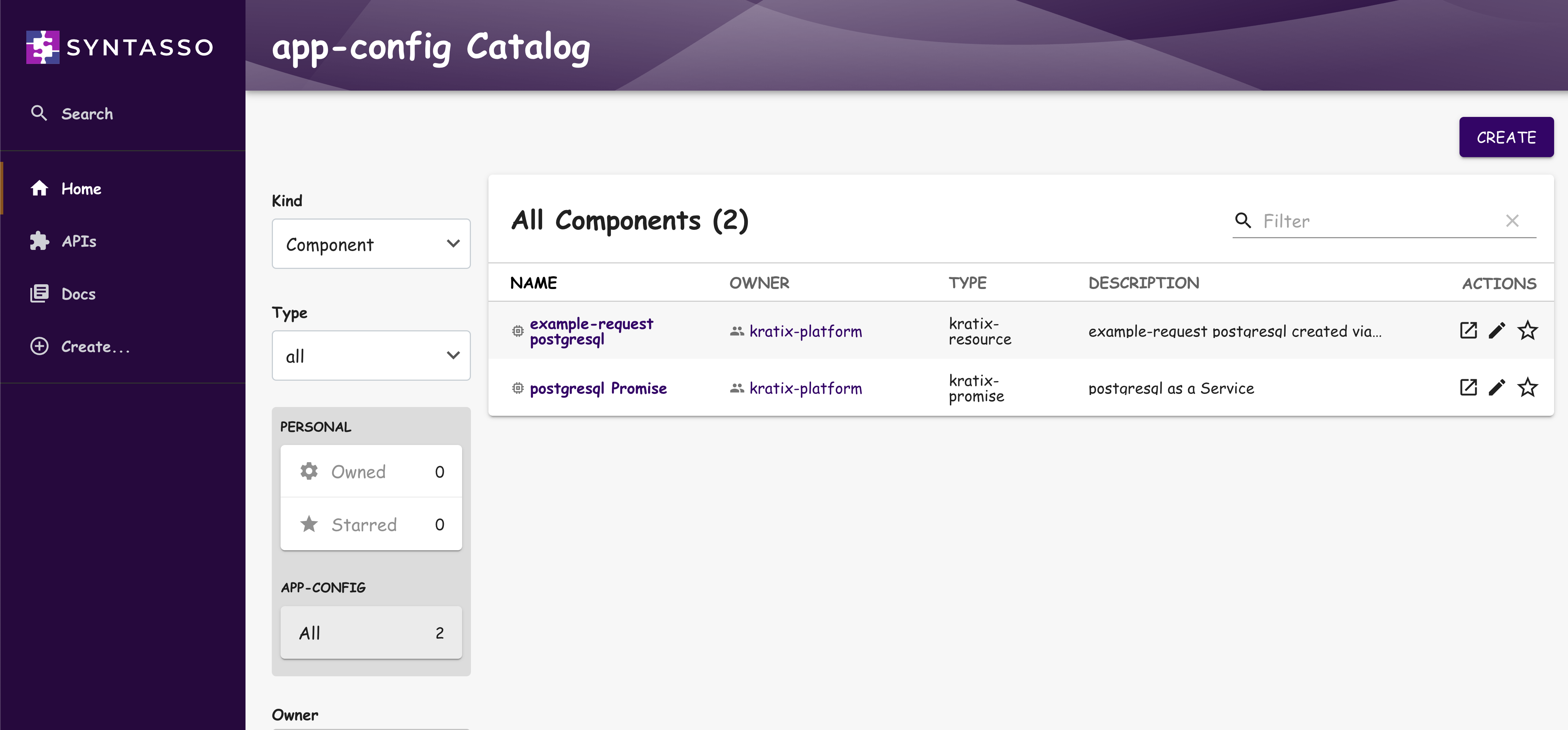
Task: Sort by DESCRIPTION column header
Action: click(x=1144, y=282)
